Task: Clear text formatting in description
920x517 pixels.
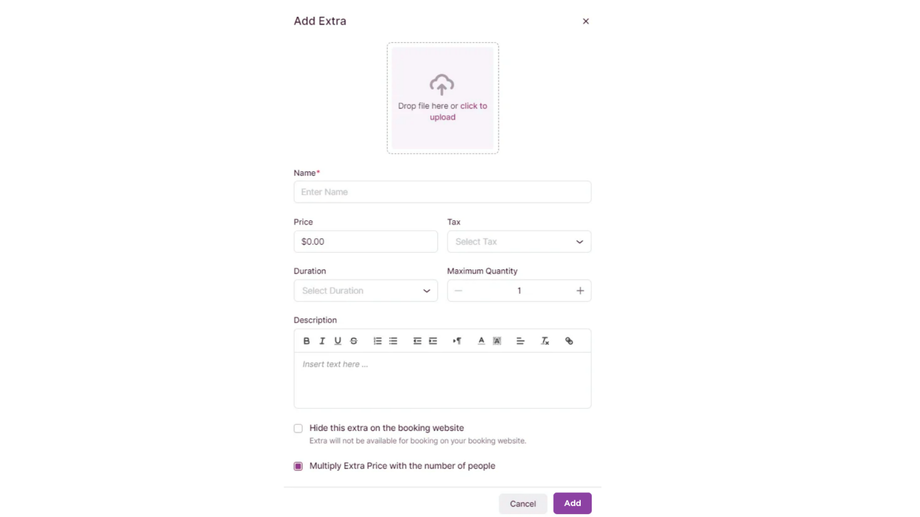Action: pyautogui.click(x=545, y=341)
